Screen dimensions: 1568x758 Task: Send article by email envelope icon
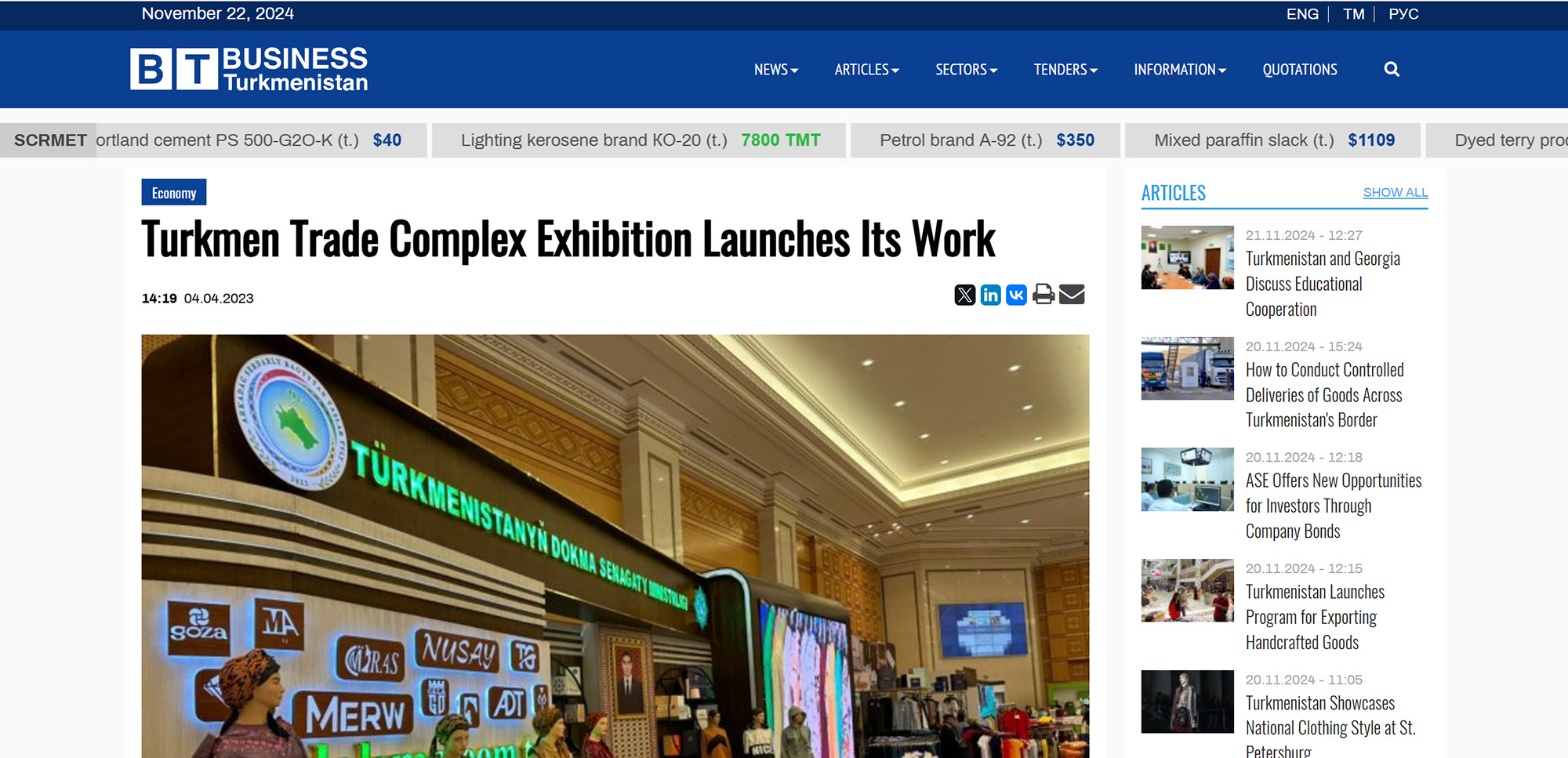pyautogui.click(x=1072, y=294)
